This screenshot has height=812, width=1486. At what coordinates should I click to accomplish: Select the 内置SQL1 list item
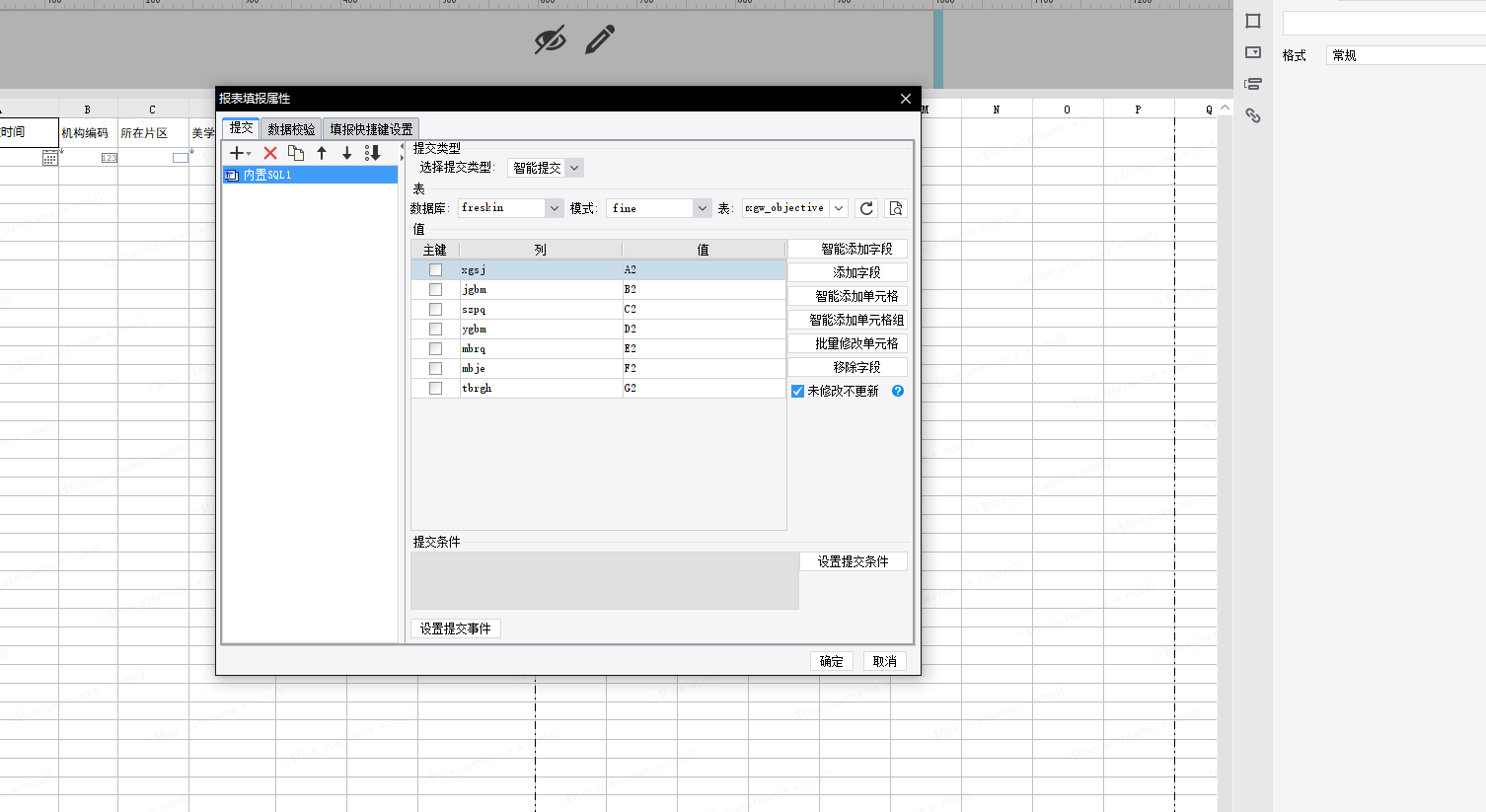(x=310, y=175)
